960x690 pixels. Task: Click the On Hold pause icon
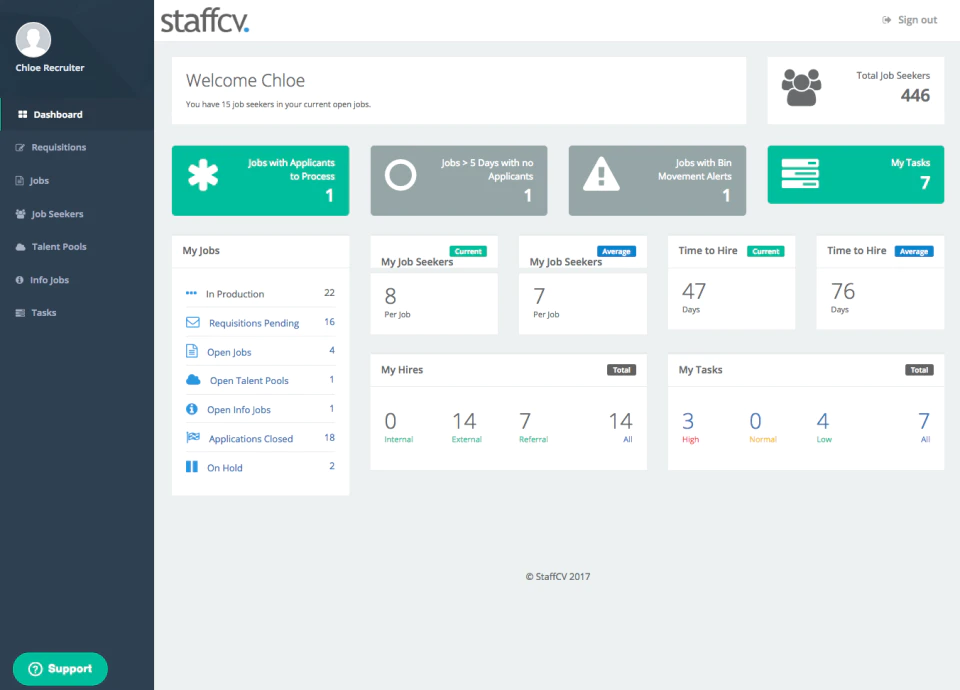click(192, 467)
